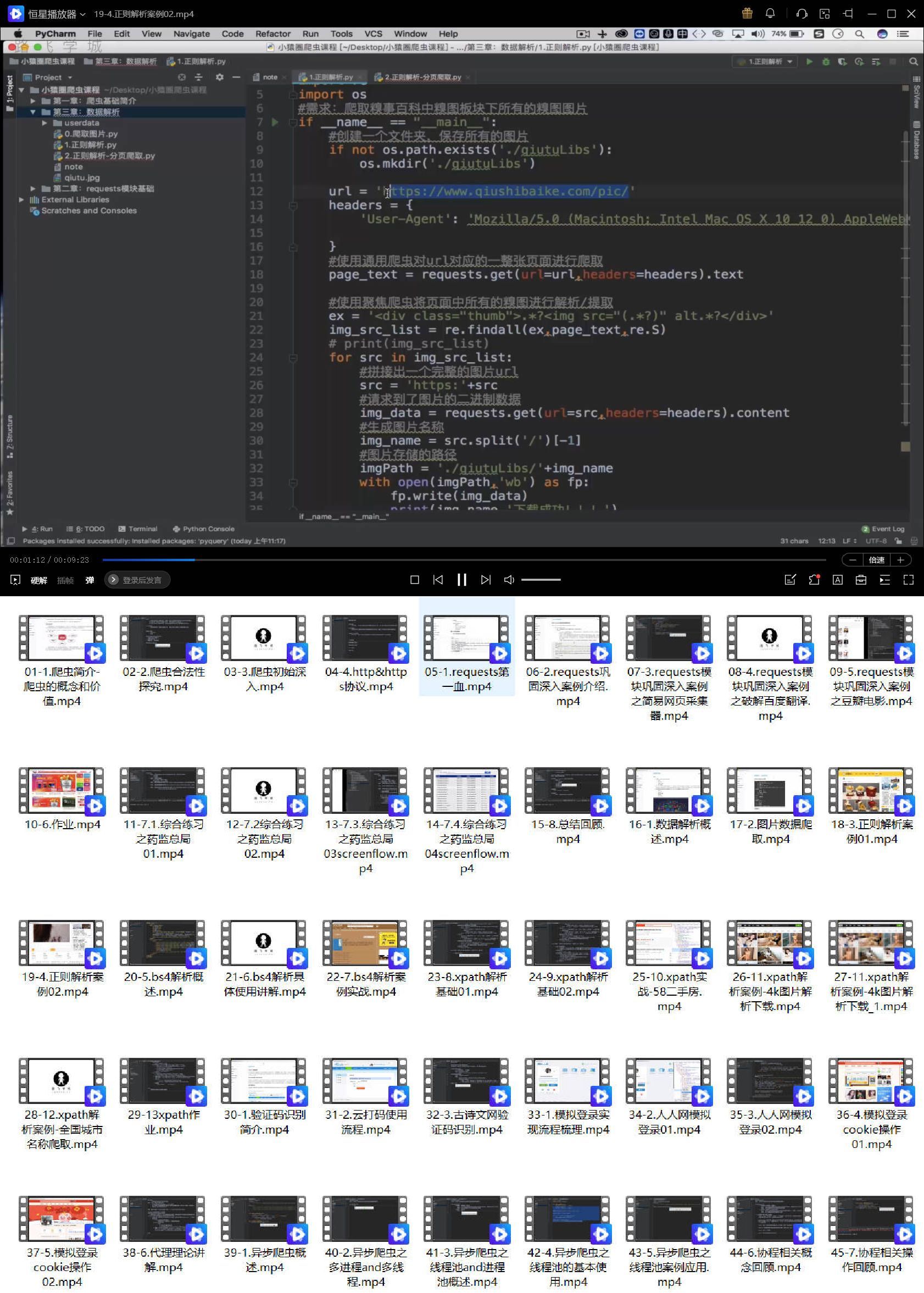
Task: Mute the player volume speaker icon
Action: pos(509,579)
